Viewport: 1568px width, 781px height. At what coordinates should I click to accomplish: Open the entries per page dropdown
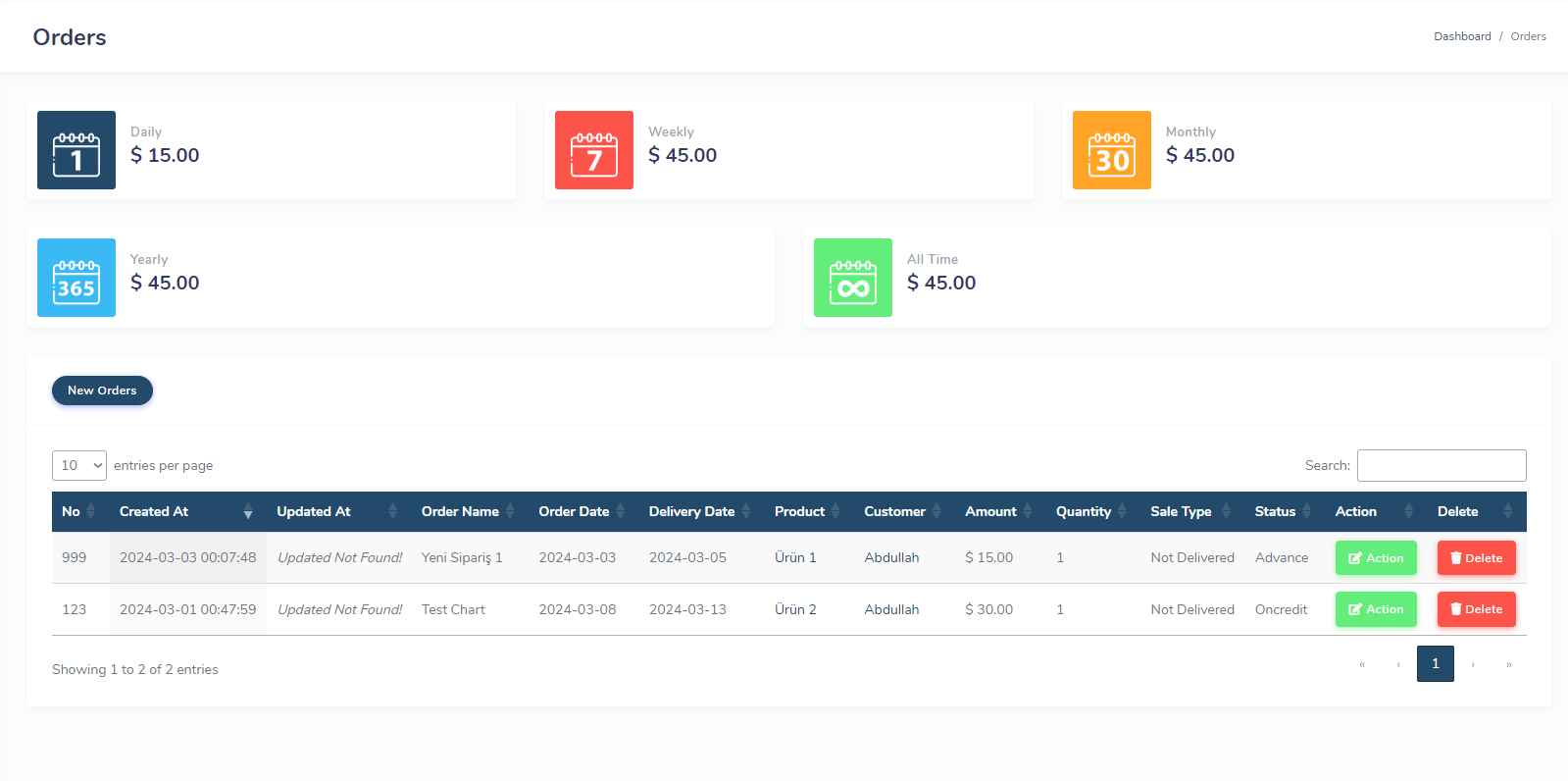tap(79, 465)
